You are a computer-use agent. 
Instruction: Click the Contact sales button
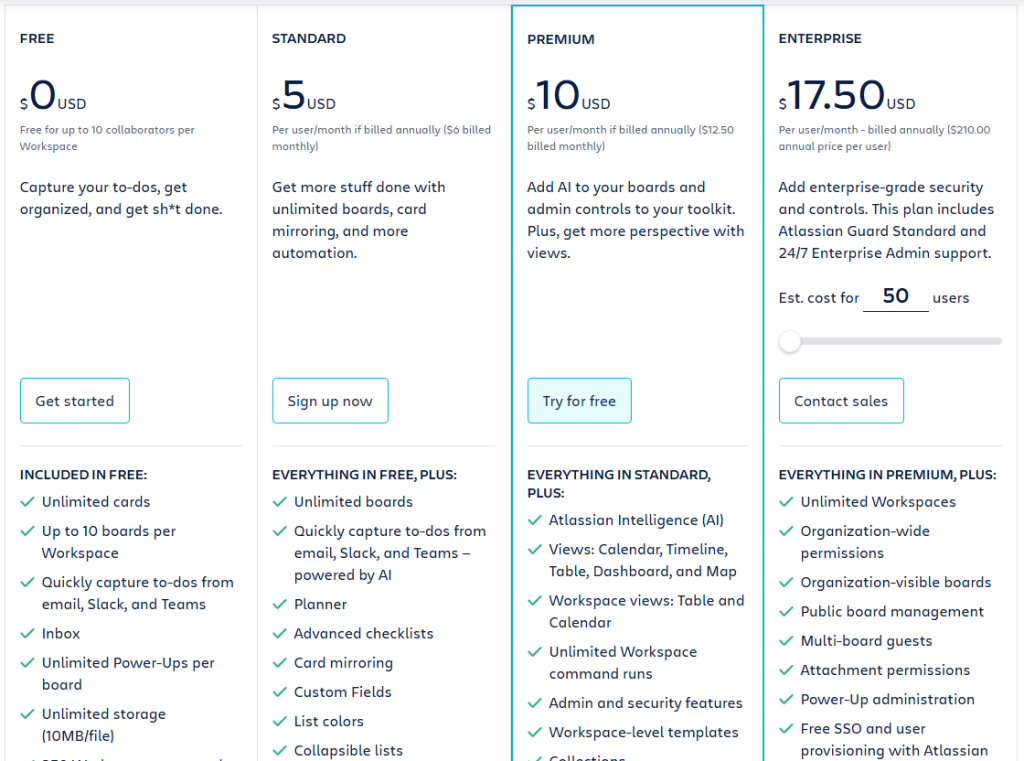click(x=841, y=401)
